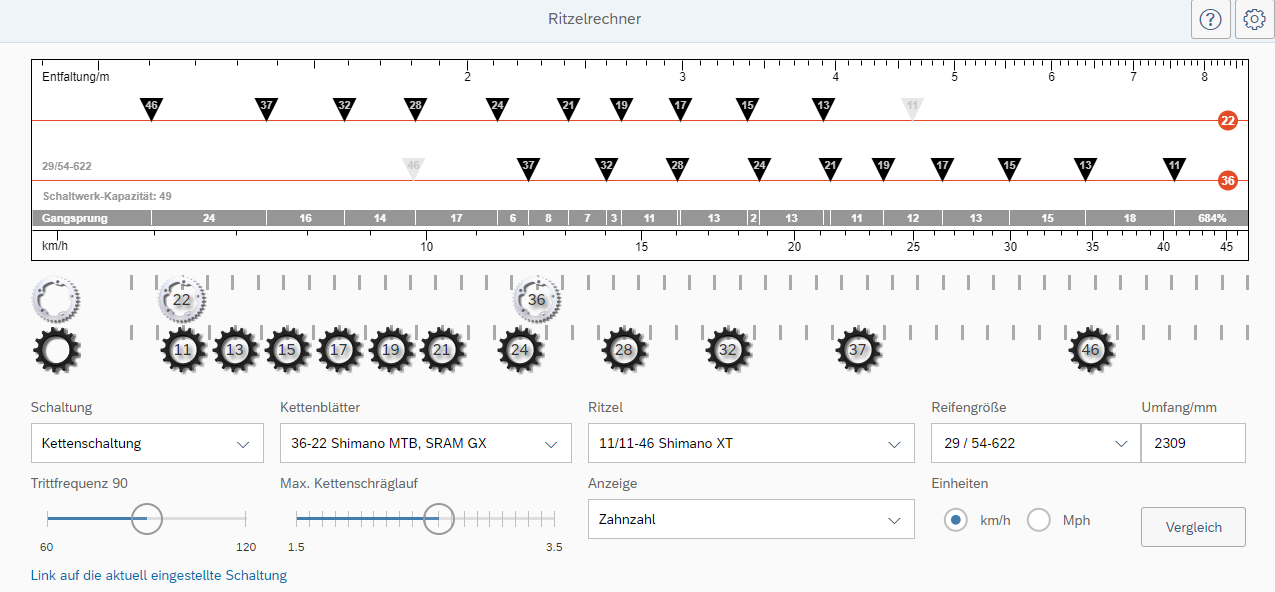Viewport: 1275px width, 592px height.
Task: Expand the Kettenblätter dropdown
Action: pos(425,443)
